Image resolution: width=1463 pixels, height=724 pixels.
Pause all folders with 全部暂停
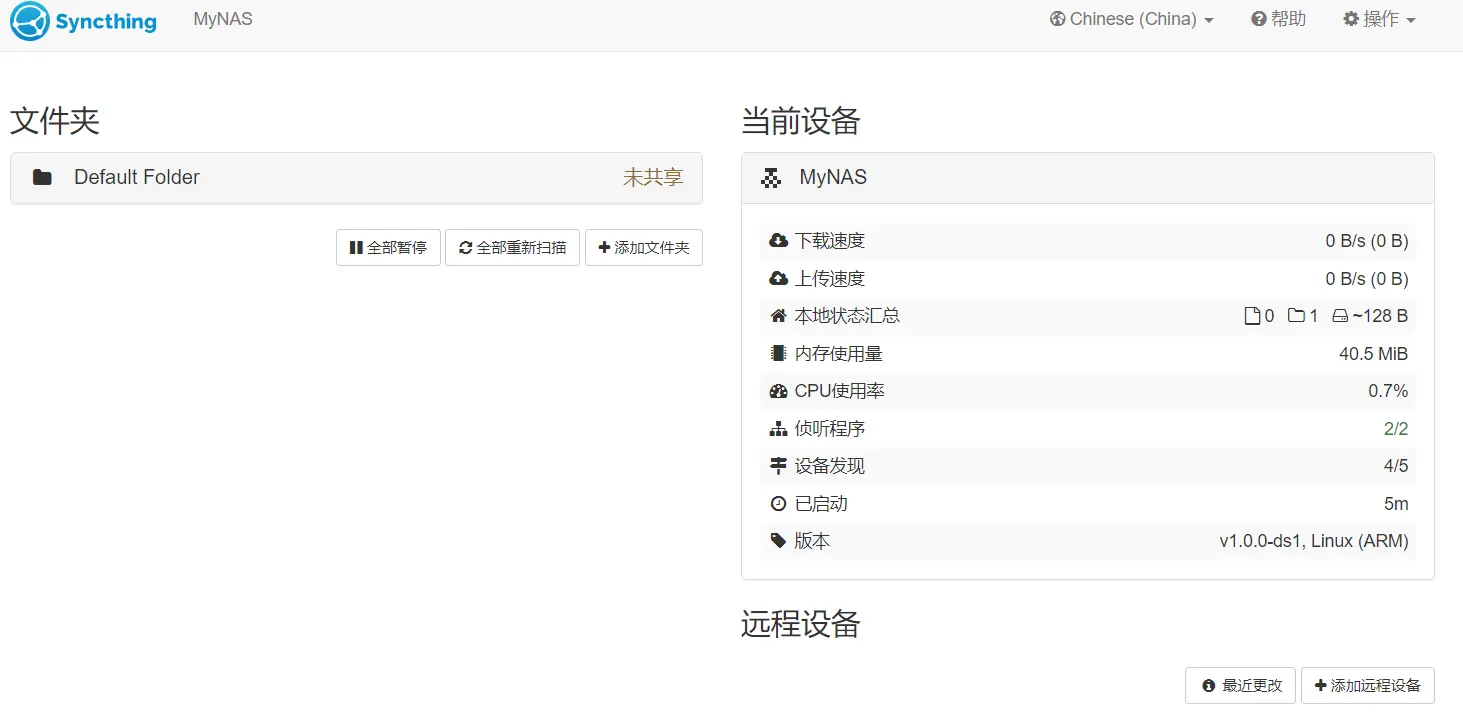[x=388, y=248]
